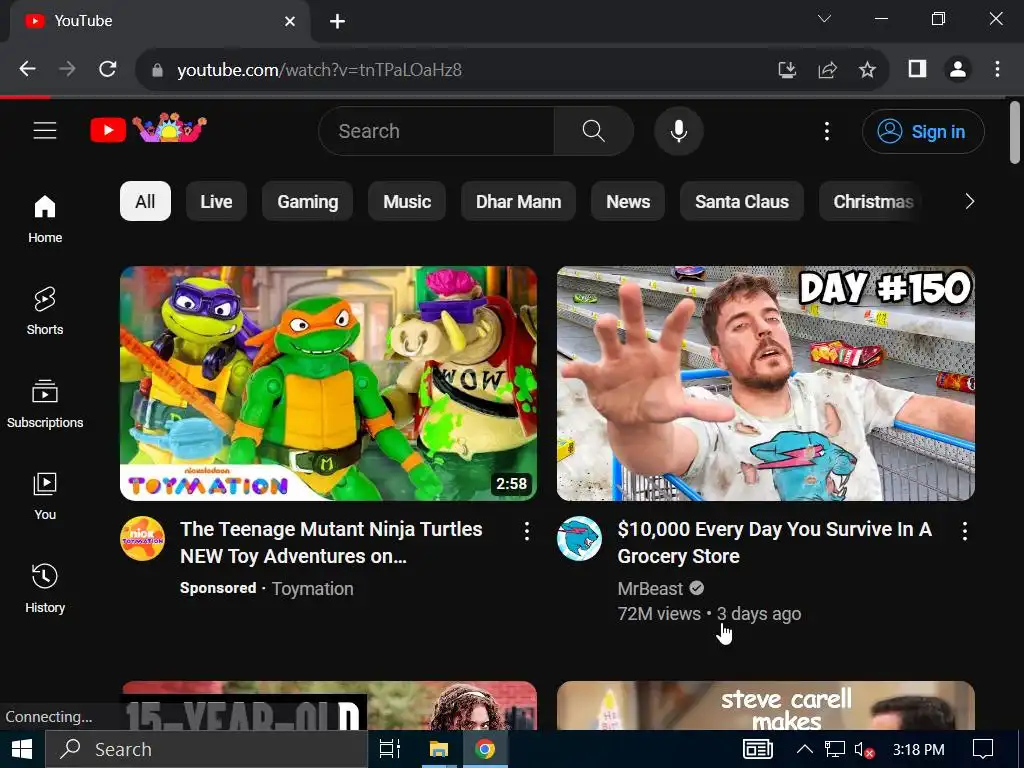Go back in Chrome
Viewport: 1024px width, 768px height.
point(27,69)
